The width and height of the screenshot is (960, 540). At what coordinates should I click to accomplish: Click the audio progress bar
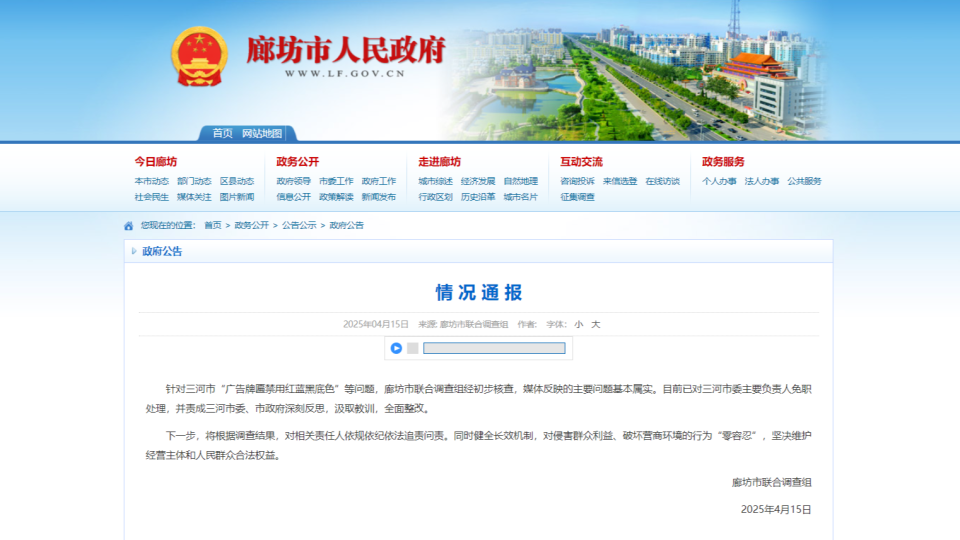coord(494,348)
